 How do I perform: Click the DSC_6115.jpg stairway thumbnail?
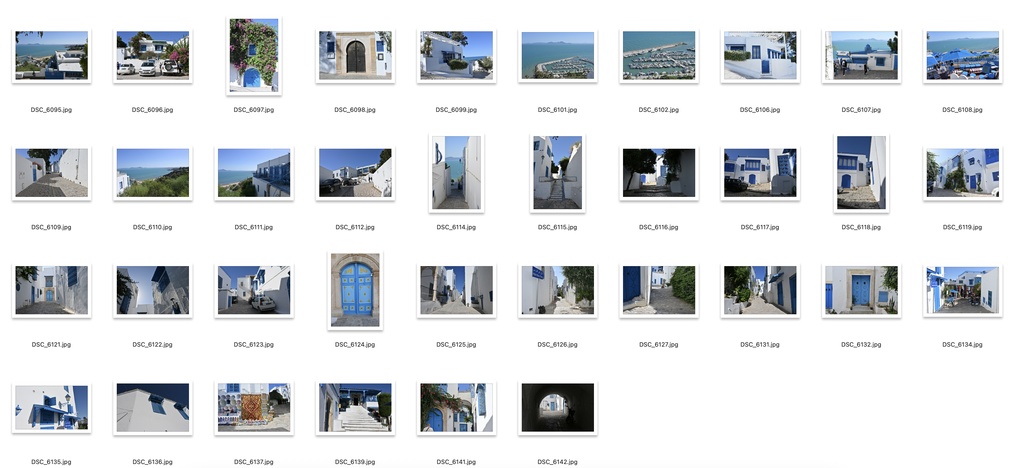558,173
